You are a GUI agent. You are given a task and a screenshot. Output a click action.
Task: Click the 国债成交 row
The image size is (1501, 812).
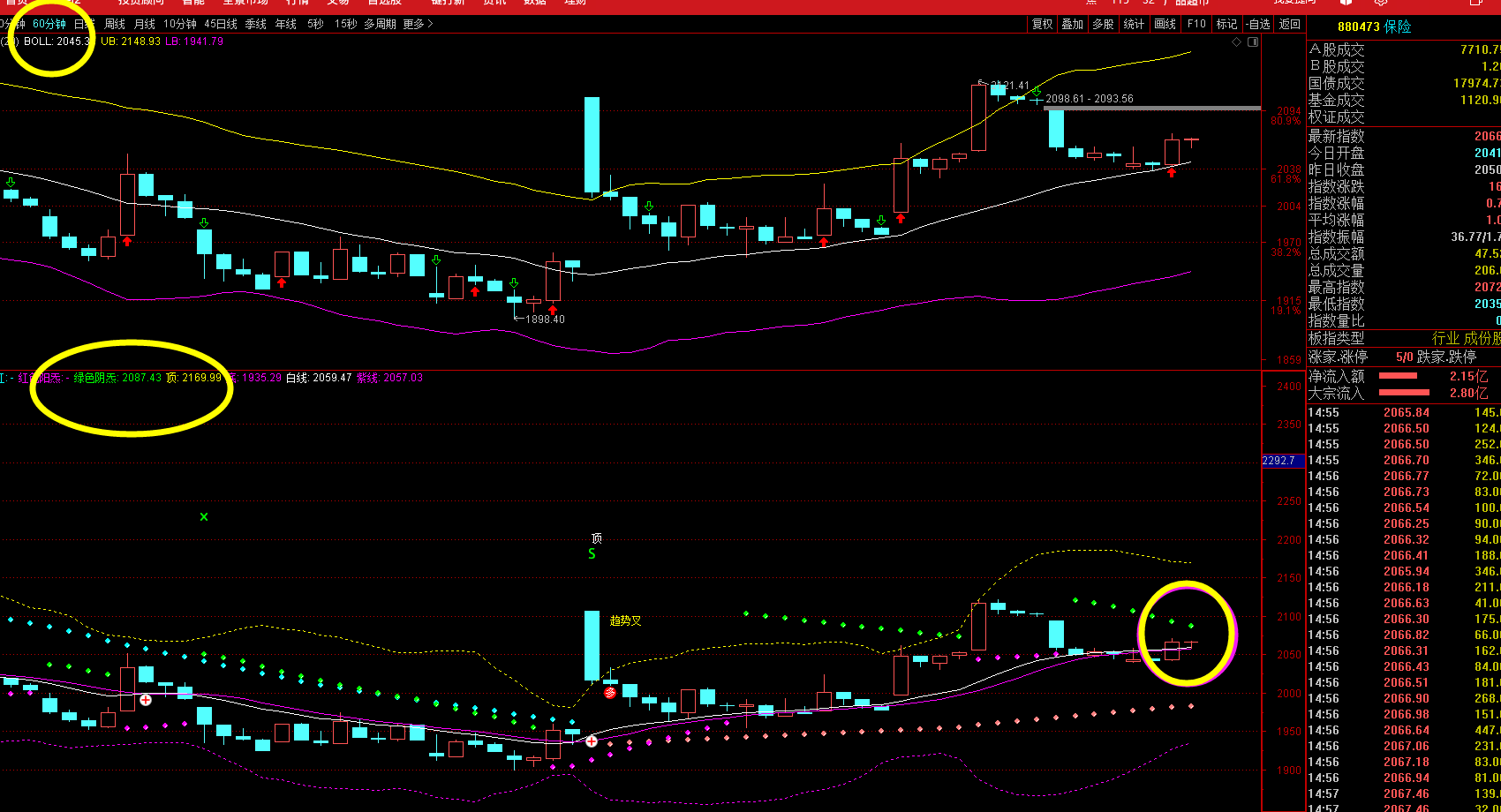tap(1404, 83)
